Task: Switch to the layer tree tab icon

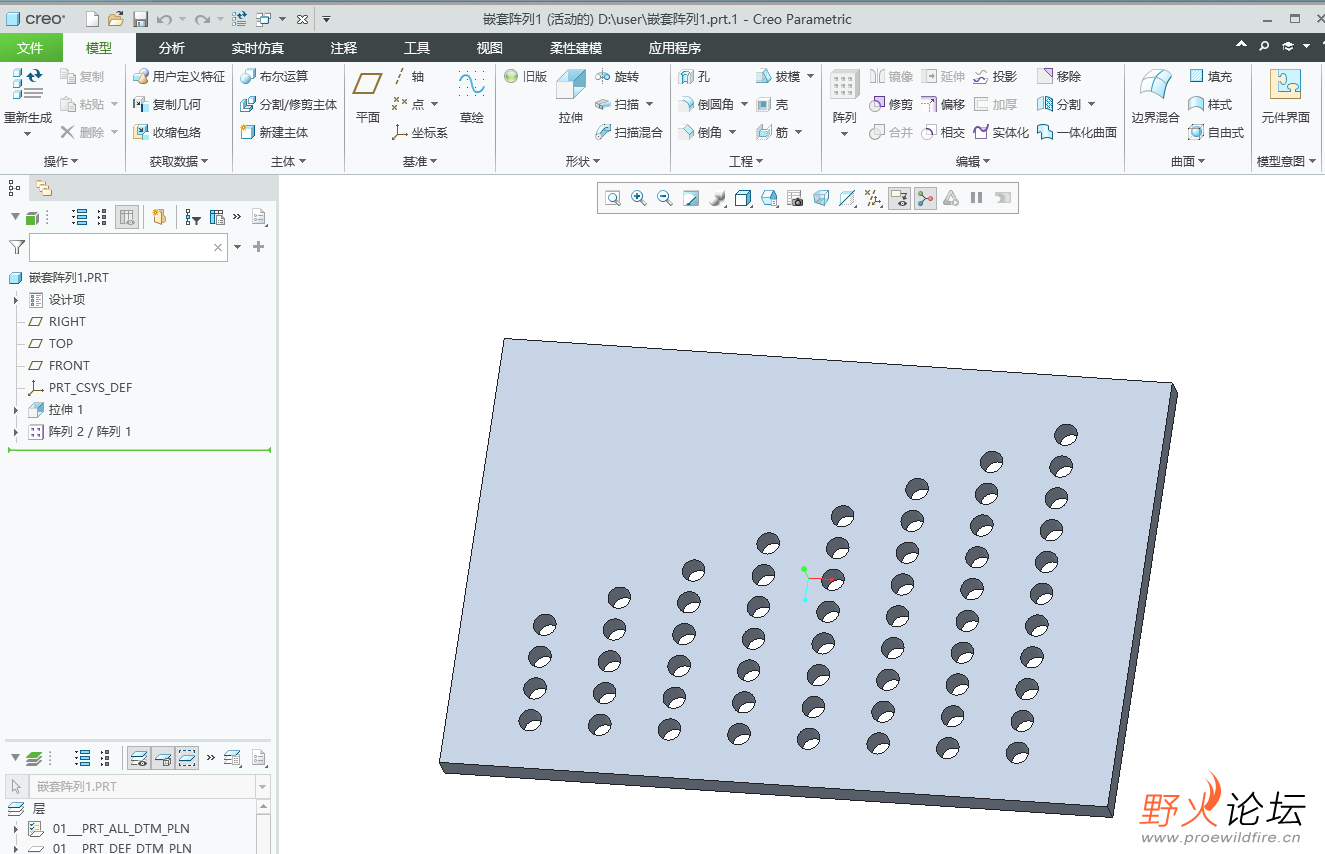Action: pos(43,188)
